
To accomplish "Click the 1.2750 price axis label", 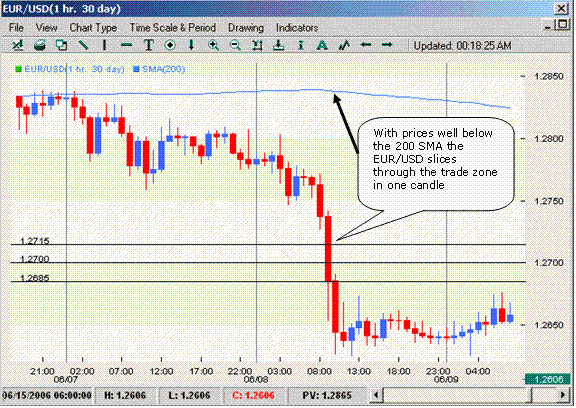I will [x=549, y=201].
